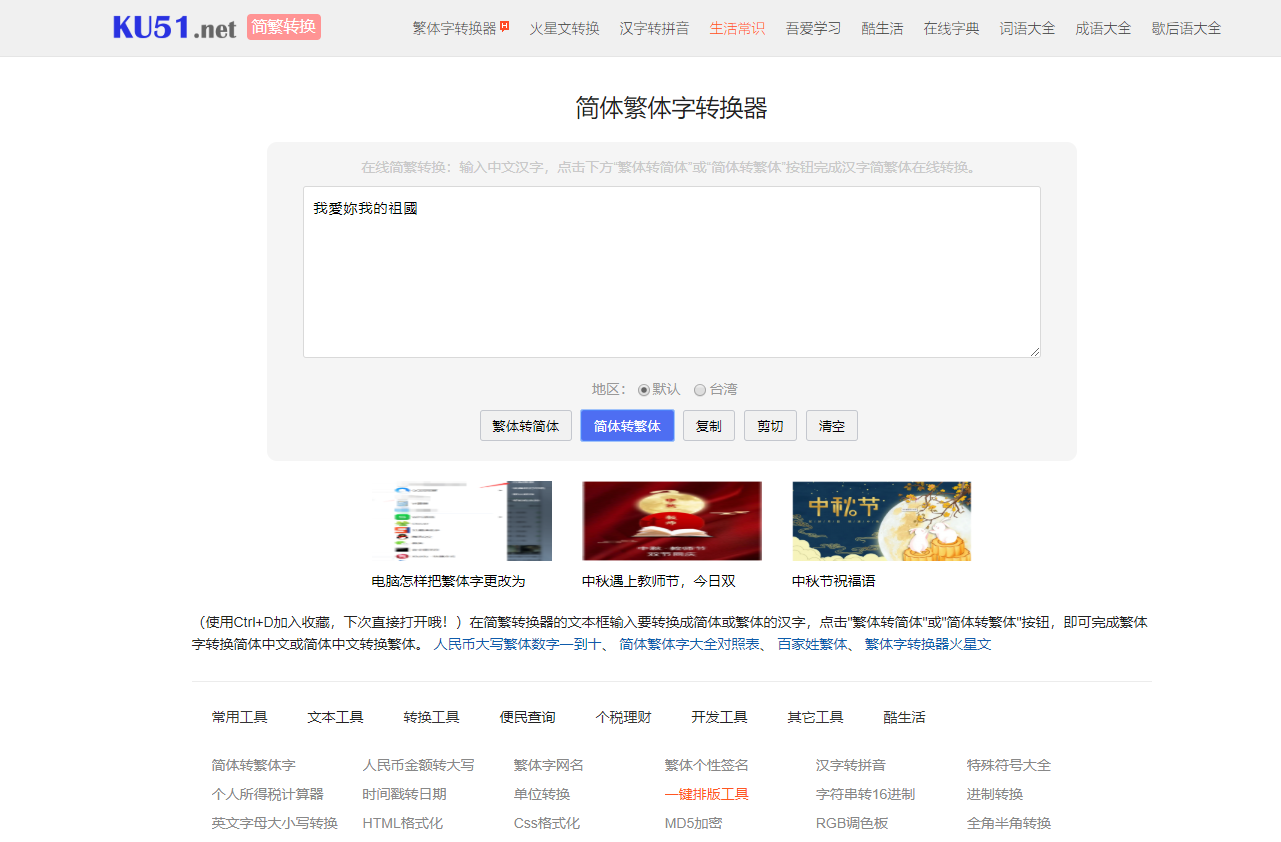Open the 百家姓繁体 link
The width and height of the screenshot is (1281, 842).
[x=812, y=644]
